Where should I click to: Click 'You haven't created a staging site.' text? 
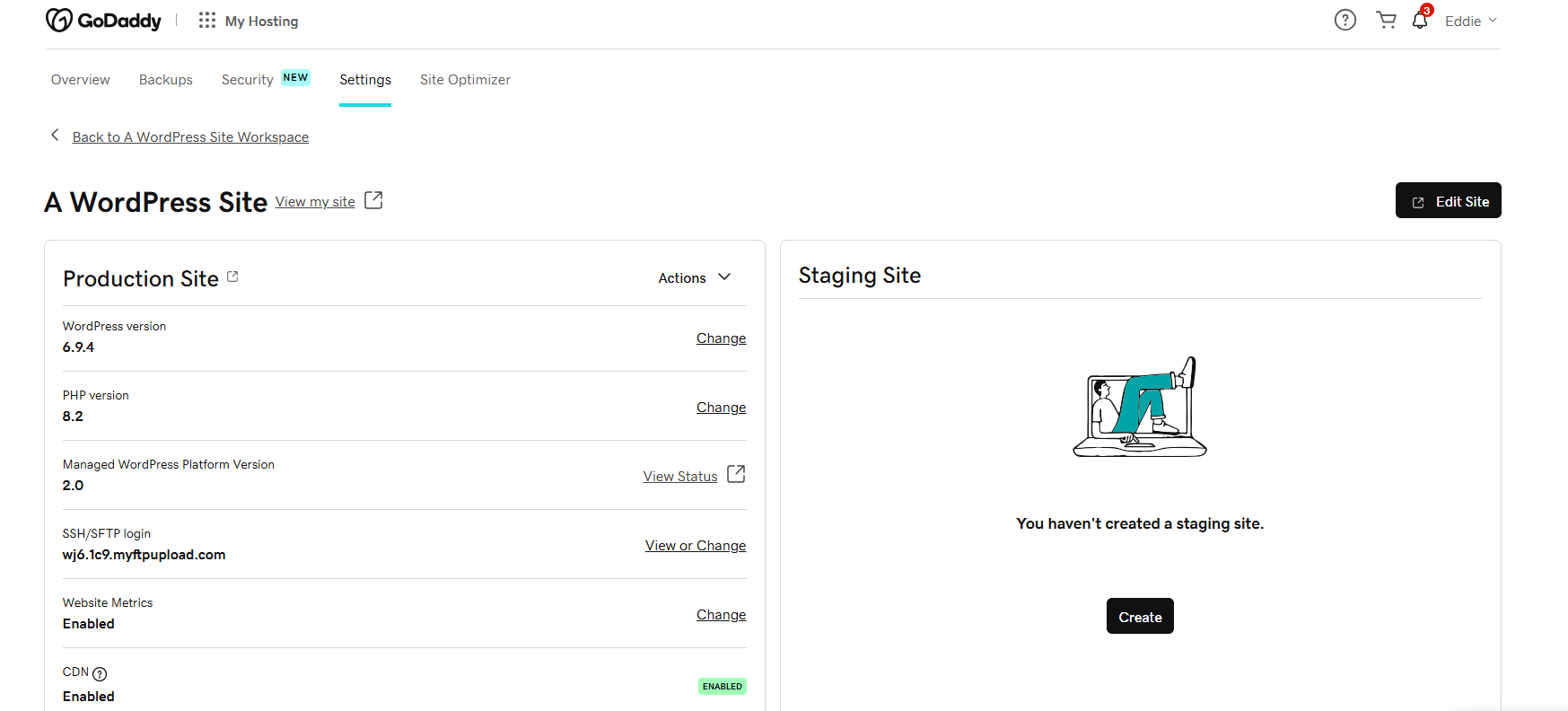pyautogui.click(x=1140, y=523)
